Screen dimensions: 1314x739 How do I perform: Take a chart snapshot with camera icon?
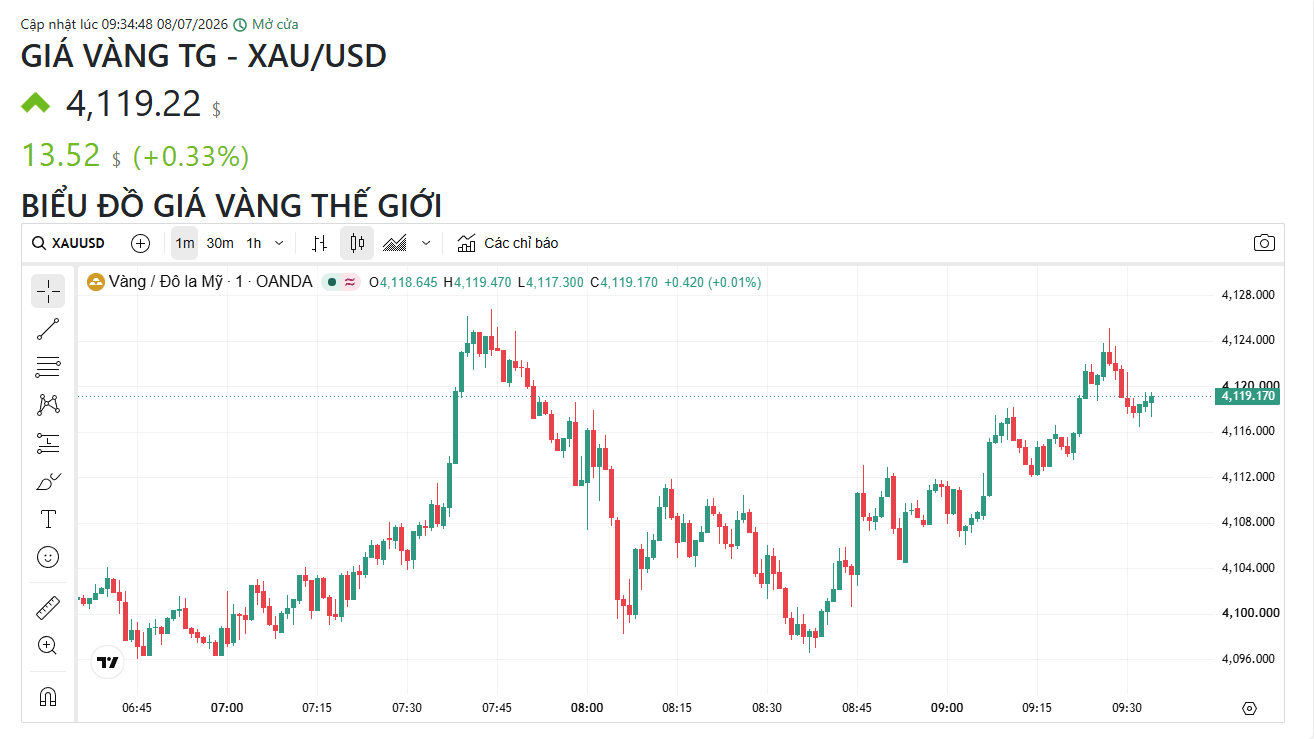[1264, 243]
